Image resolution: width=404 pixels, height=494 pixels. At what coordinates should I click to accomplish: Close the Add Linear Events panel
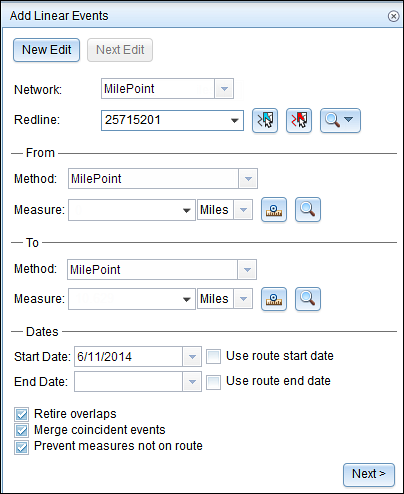tap(393, 16)
